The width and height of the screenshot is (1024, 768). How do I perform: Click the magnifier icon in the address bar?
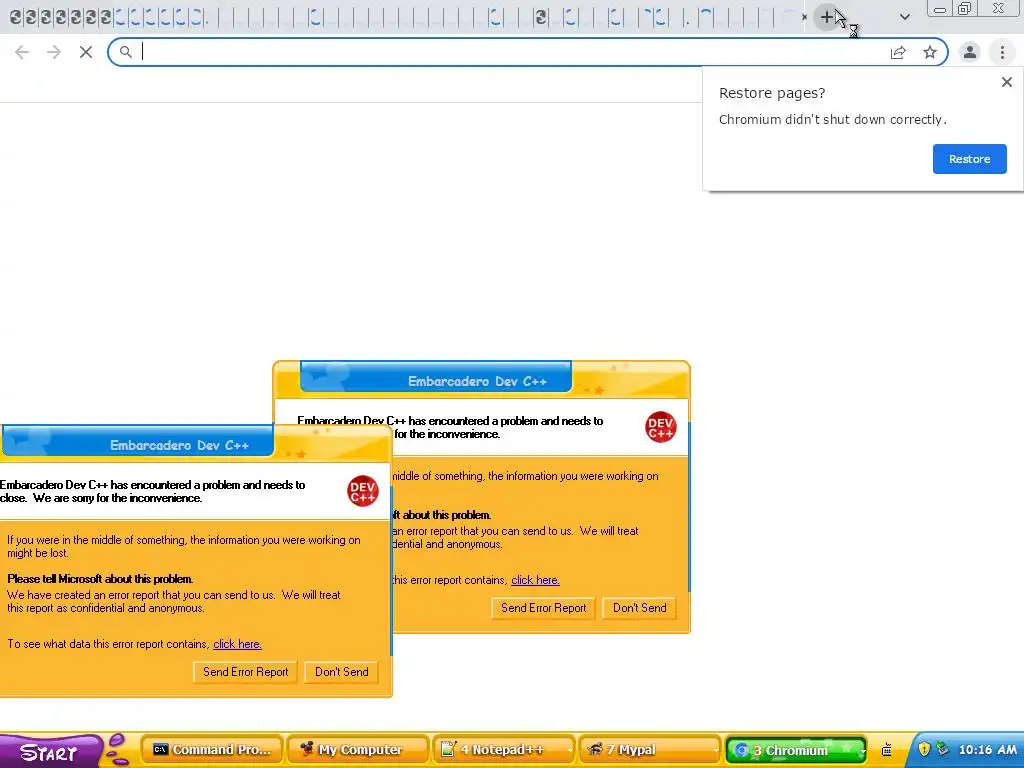click(125, 52)
